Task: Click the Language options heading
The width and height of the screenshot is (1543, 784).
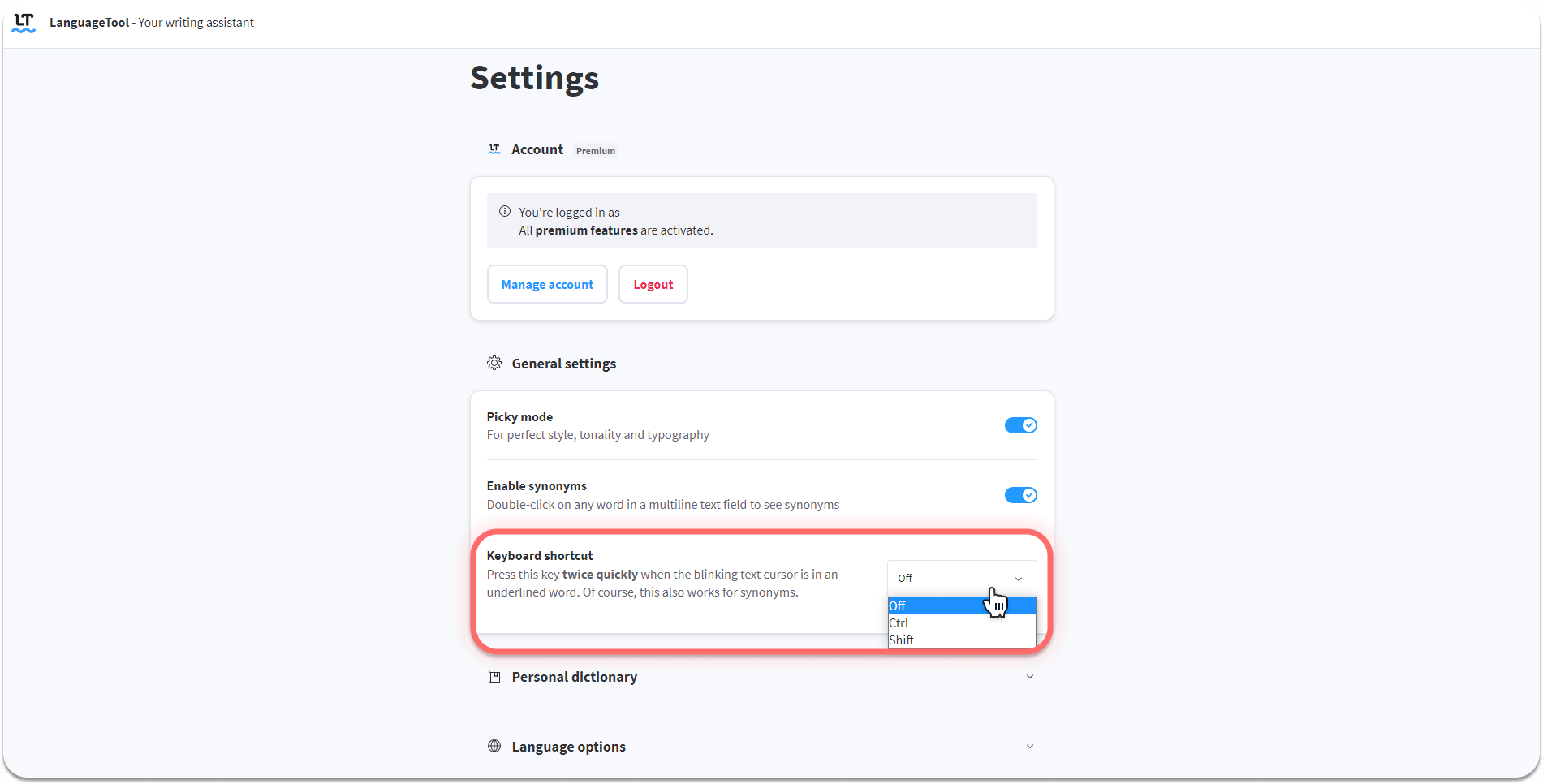Action: point(568,747)
